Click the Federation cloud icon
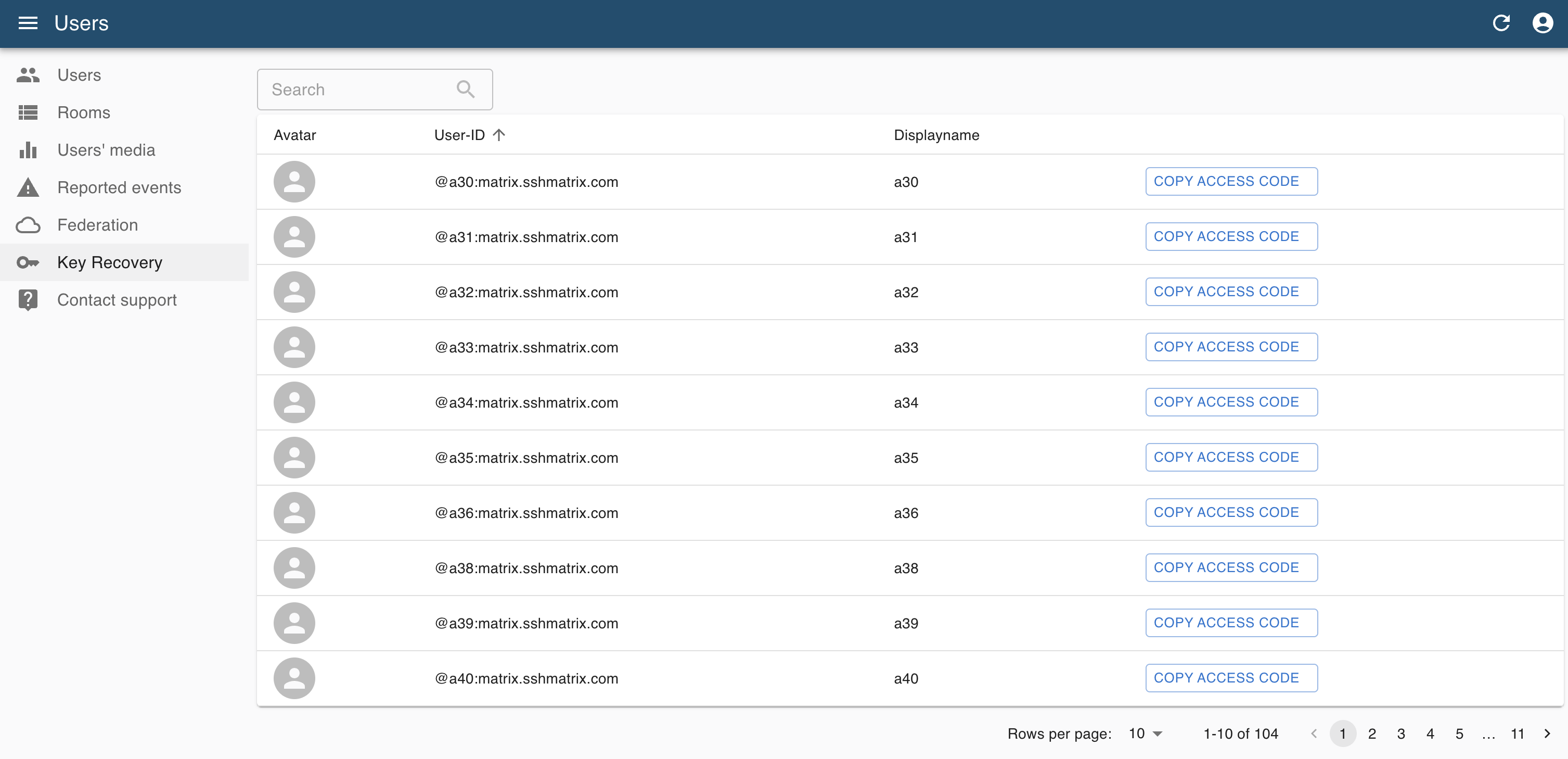The height and width of the screenshot is (759, 1568). pyautogui.click(x=28, y=225)
